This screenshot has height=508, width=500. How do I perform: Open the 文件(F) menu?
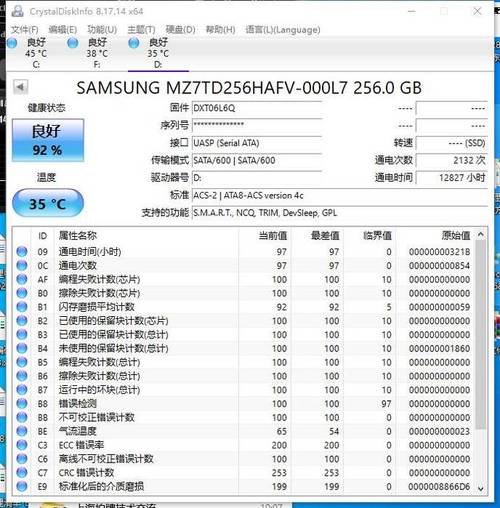point(25,30)
